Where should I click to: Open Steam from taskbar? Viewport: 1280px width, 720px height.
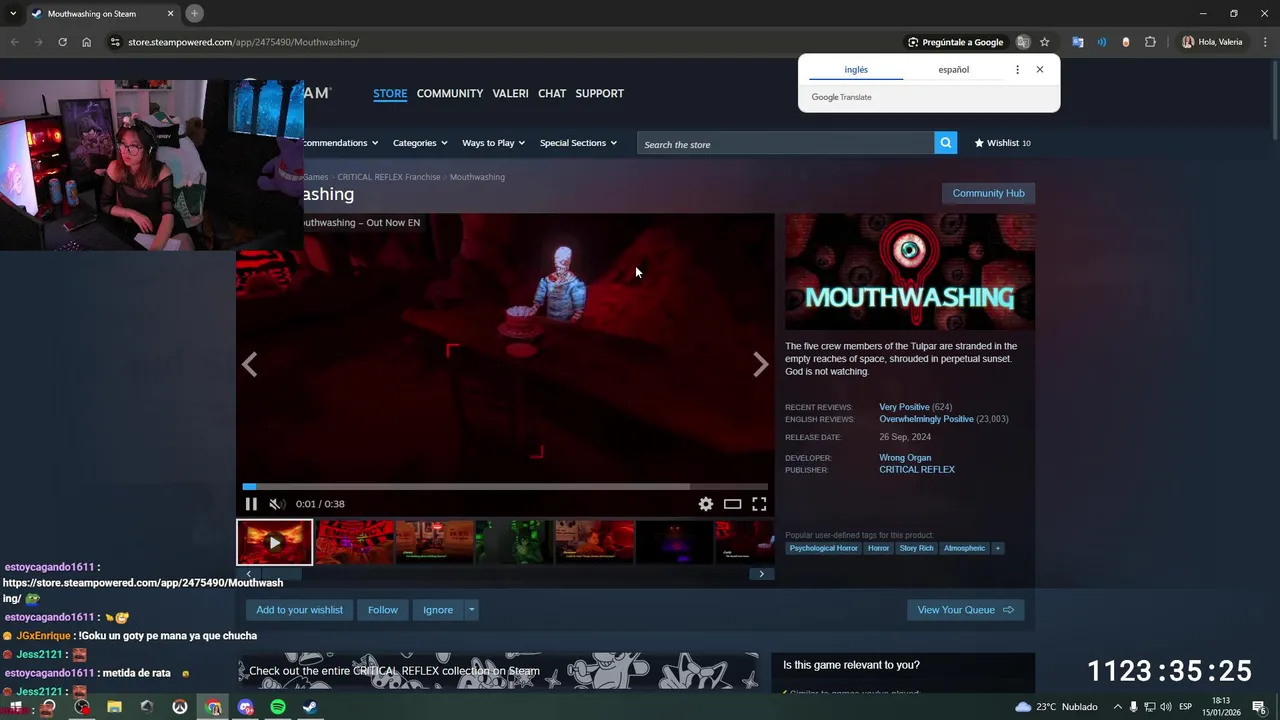[310, 707]
